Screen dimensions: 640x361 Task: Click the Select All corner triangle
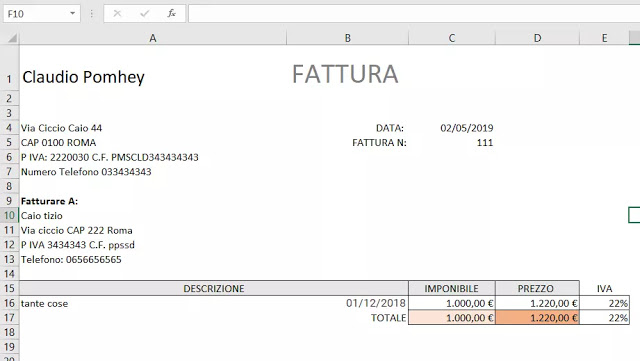(12, 38)
